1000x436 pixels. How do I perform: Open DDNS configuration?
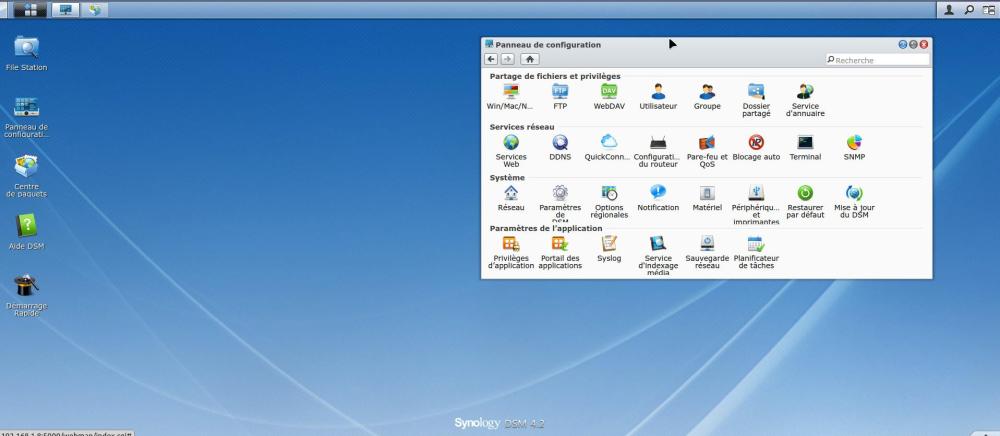560,147
